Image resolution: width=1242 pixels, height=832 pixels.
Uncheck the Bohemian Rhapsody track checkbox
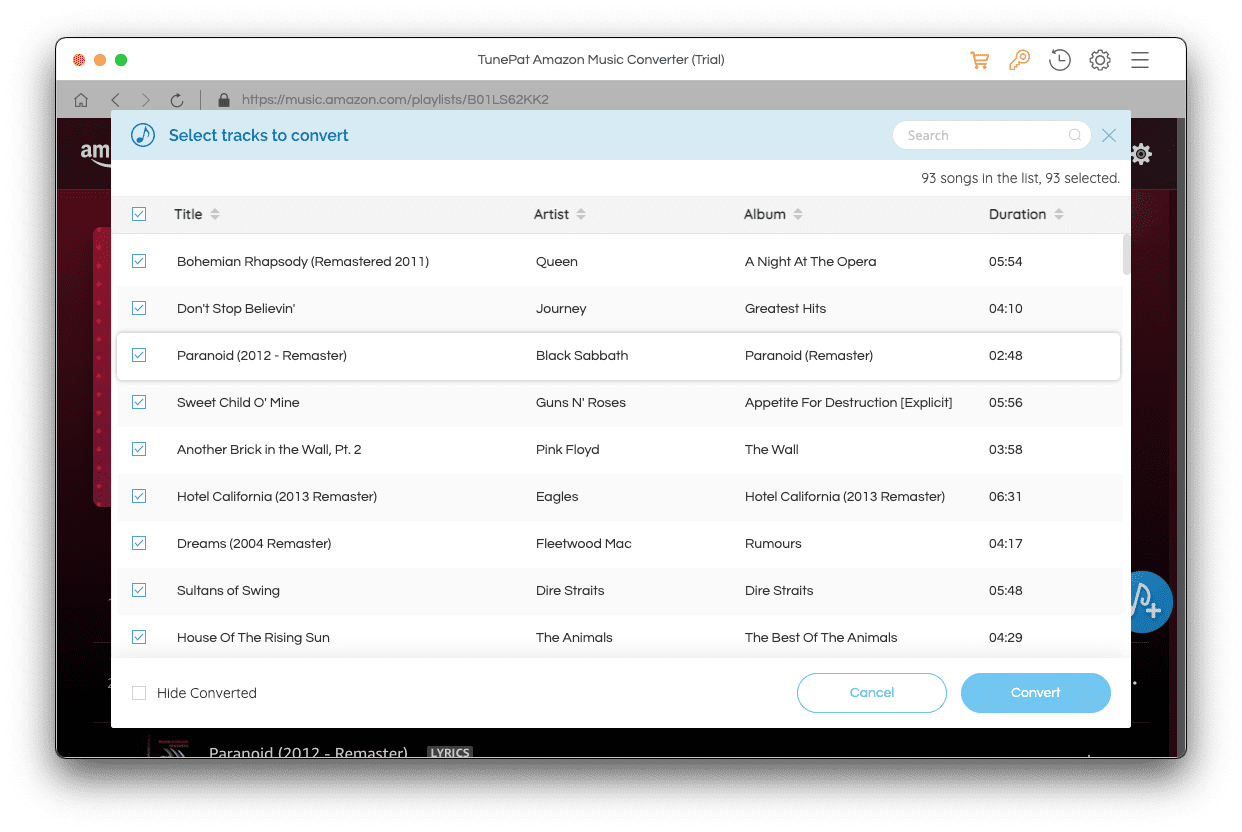tap(139, 261)
